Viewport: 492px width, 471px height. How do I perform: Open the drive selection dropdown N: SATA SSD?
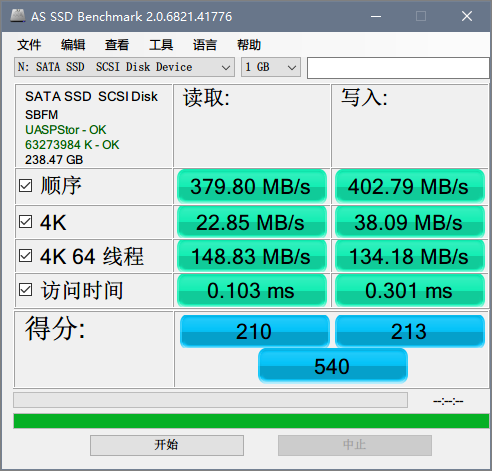124,67
